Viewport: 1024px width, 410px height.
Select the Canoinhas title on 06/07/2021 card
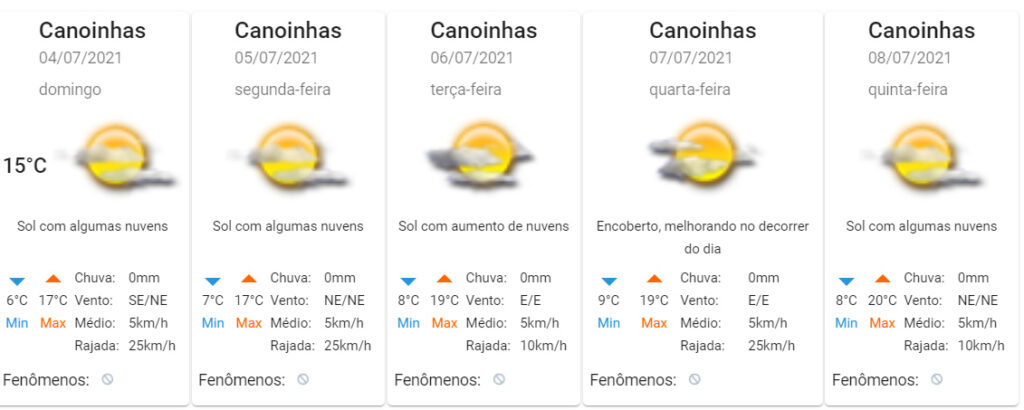[x=483, y=30]
